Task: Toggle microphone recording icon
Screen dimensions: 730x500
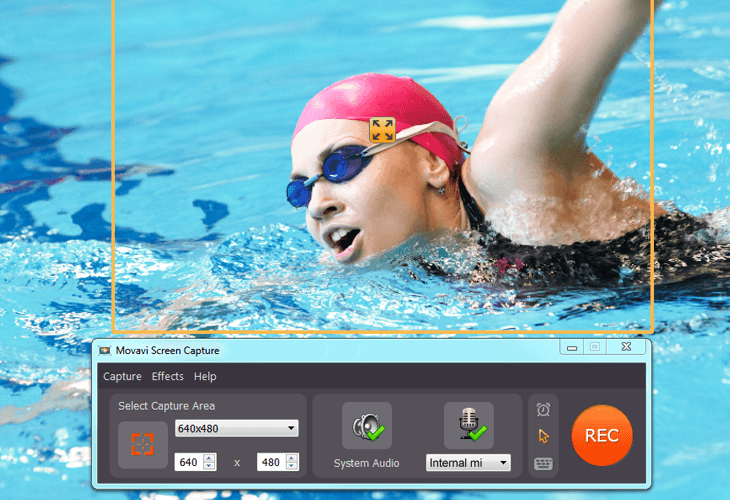Action: coord(469,426)
